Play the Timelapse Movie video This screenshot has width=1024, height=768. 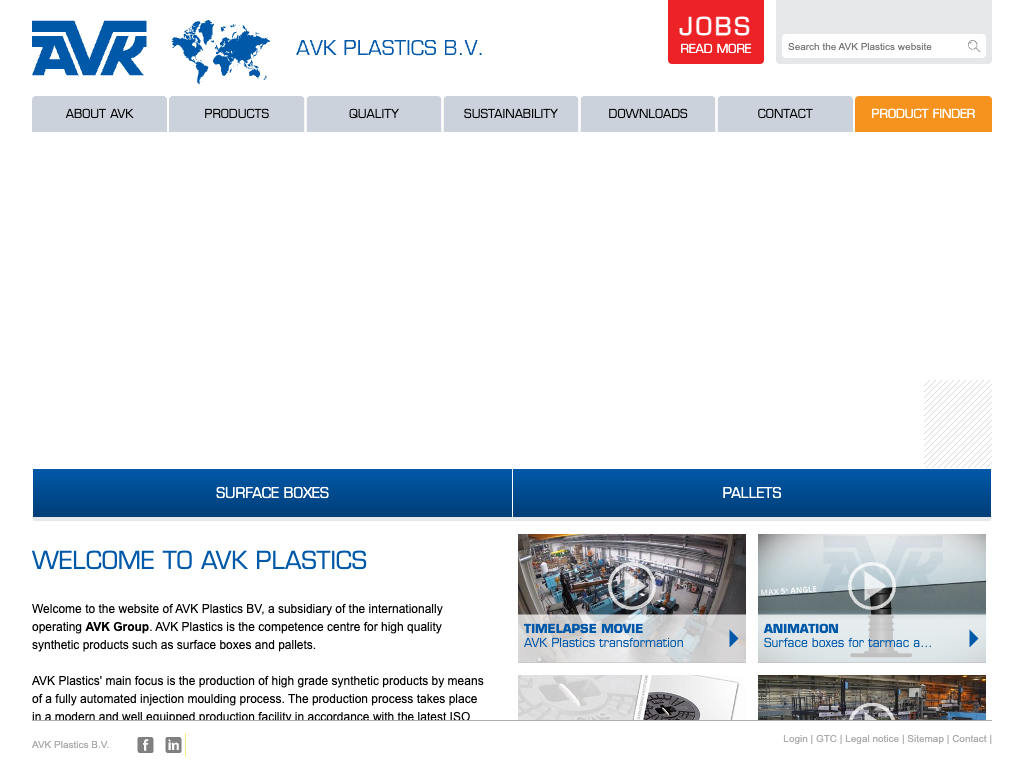tap(631, 586)
